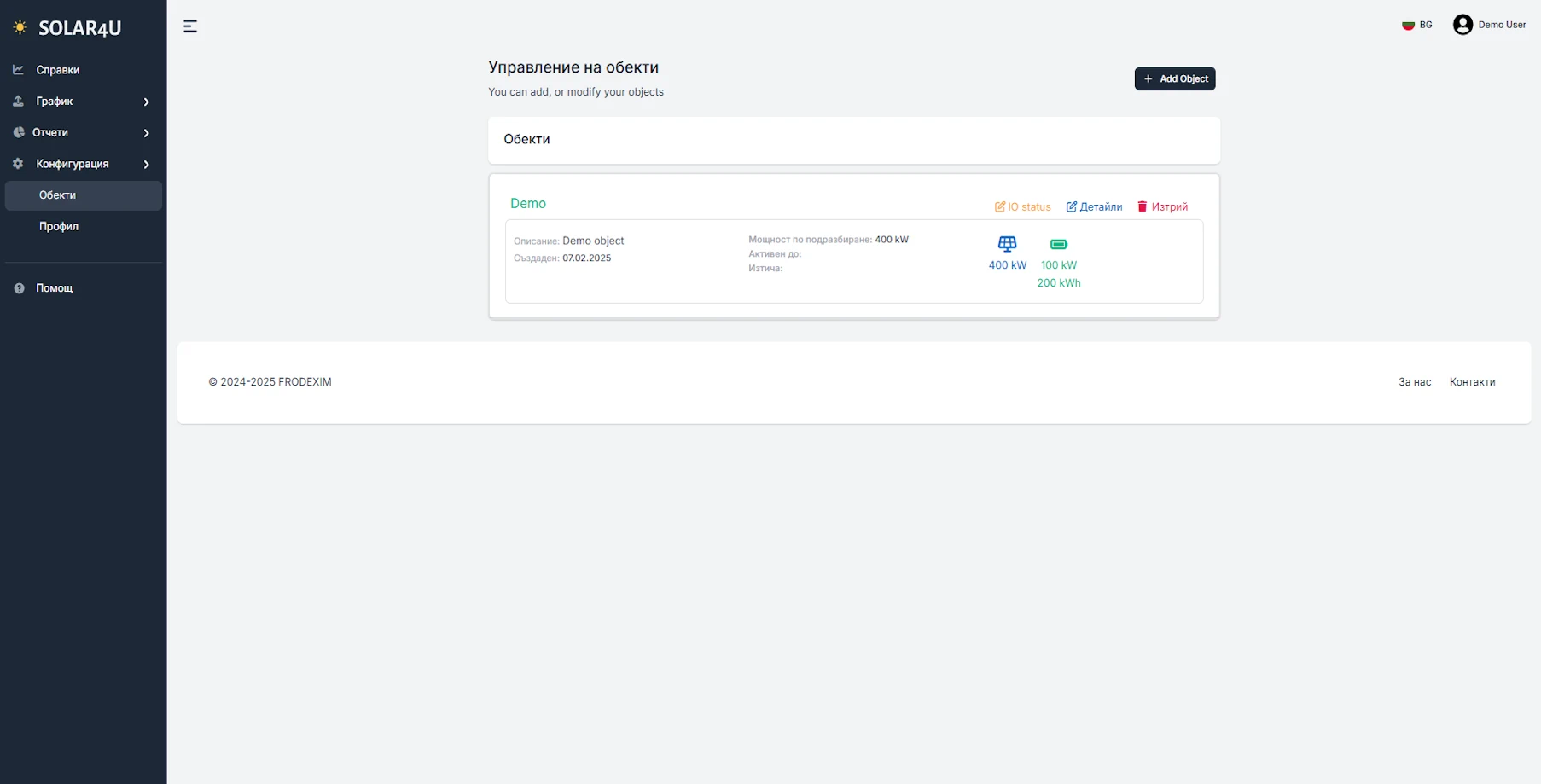The image size is (1541, 784).
Task: Click the SOLAR4U sun logo icon
Action: (x=20, y=27)
